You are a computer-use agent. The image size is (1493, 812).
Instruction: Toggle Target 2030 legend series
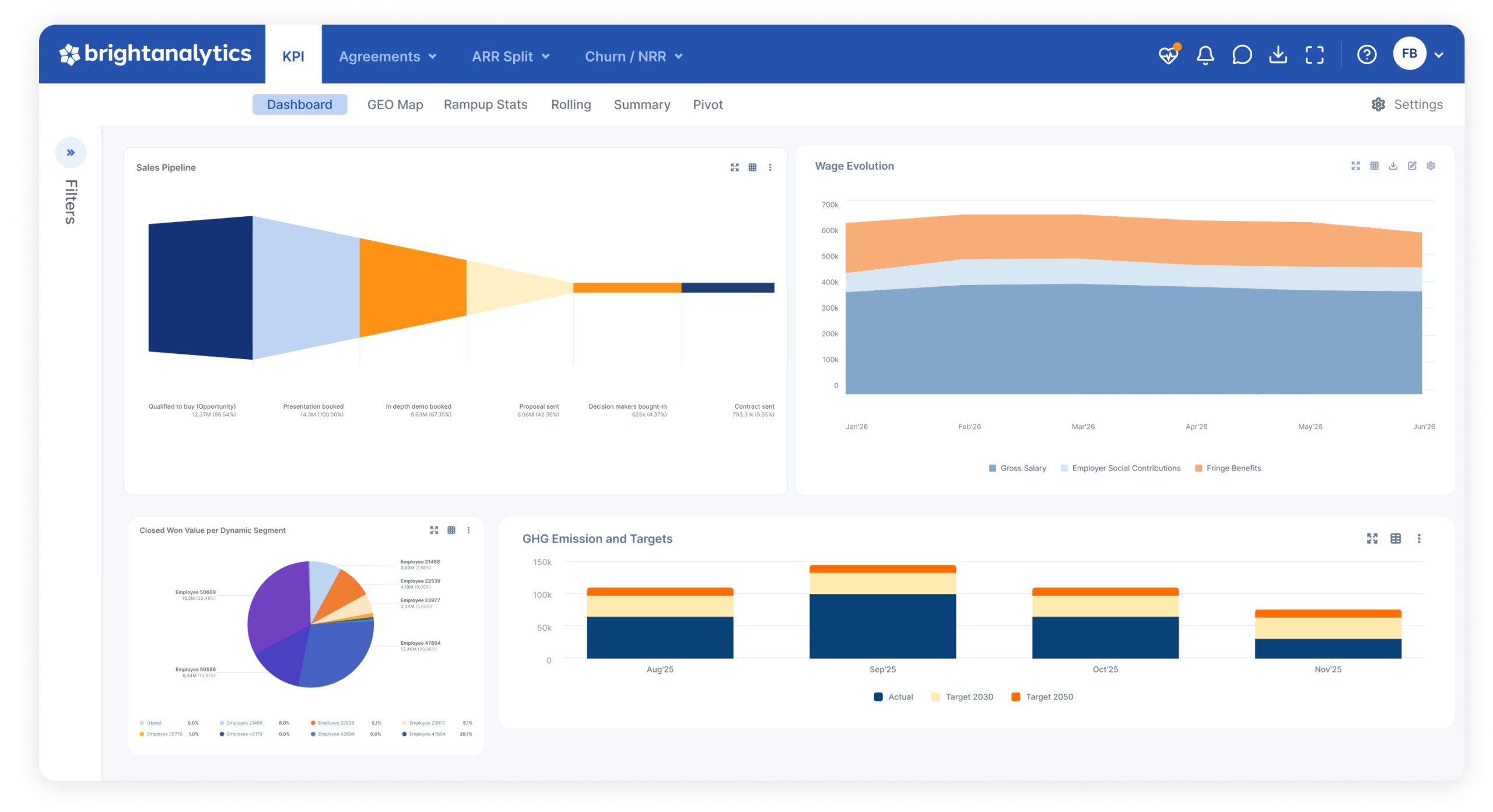[x=962, y=697]
